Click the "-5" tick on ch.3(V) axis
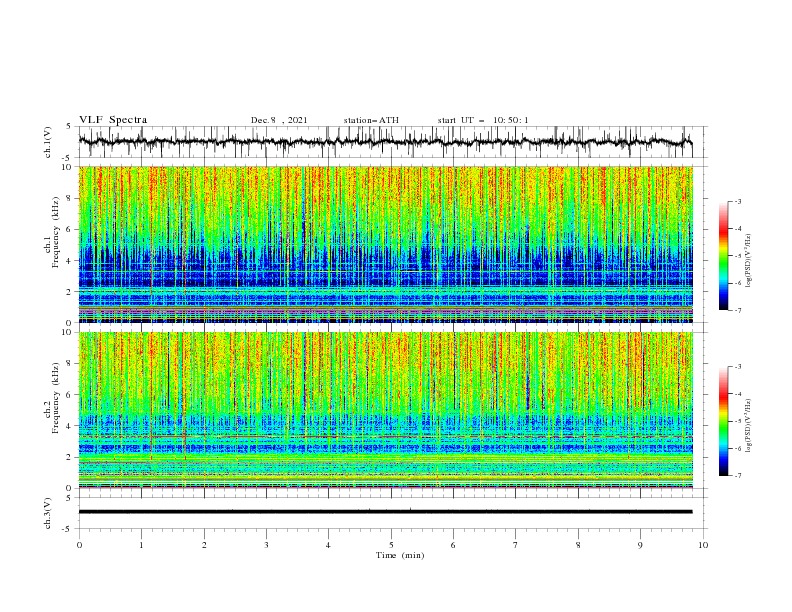Screen dimensions: 792x612 tap(68, 529)
